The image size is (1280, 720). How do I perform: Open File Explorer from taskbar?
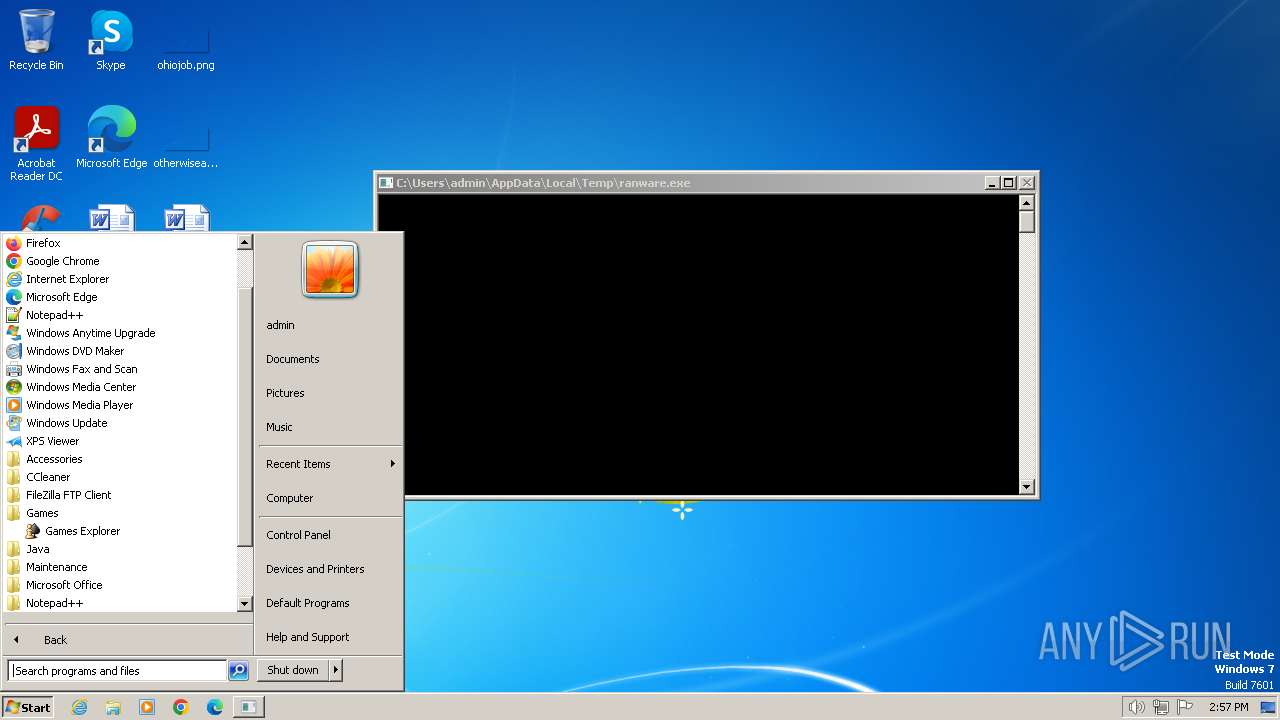pos(113,707)
